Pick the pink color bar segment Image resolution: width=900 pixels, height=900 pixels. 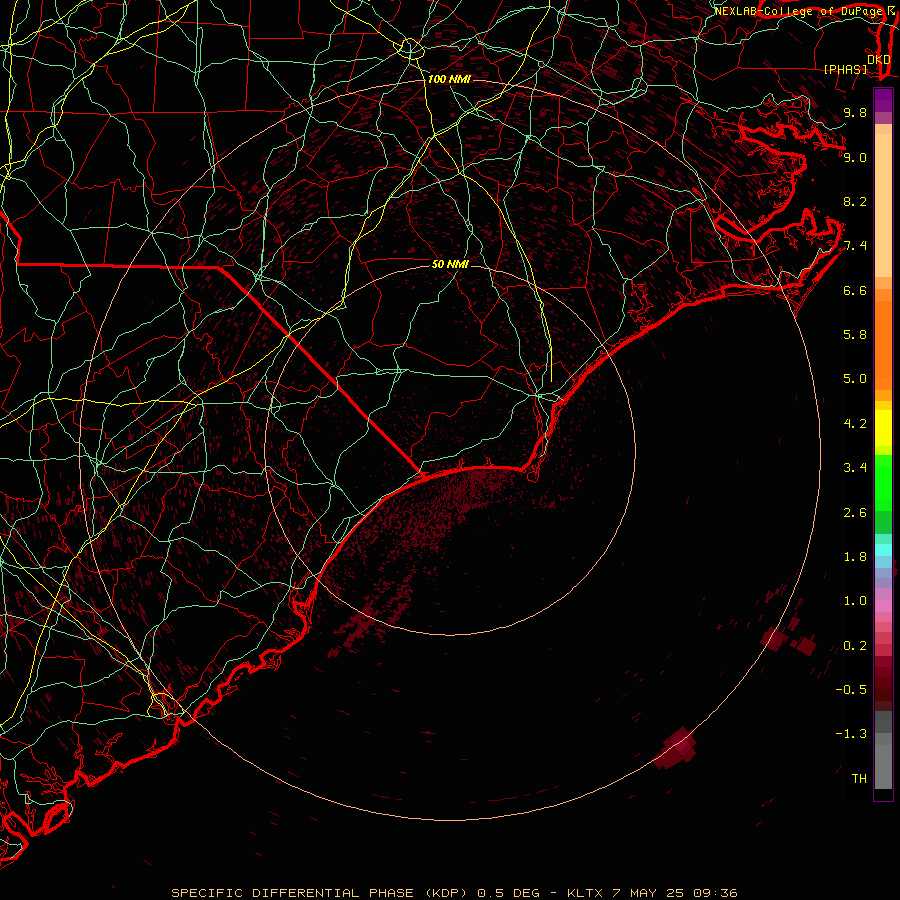tap(883, 606)
